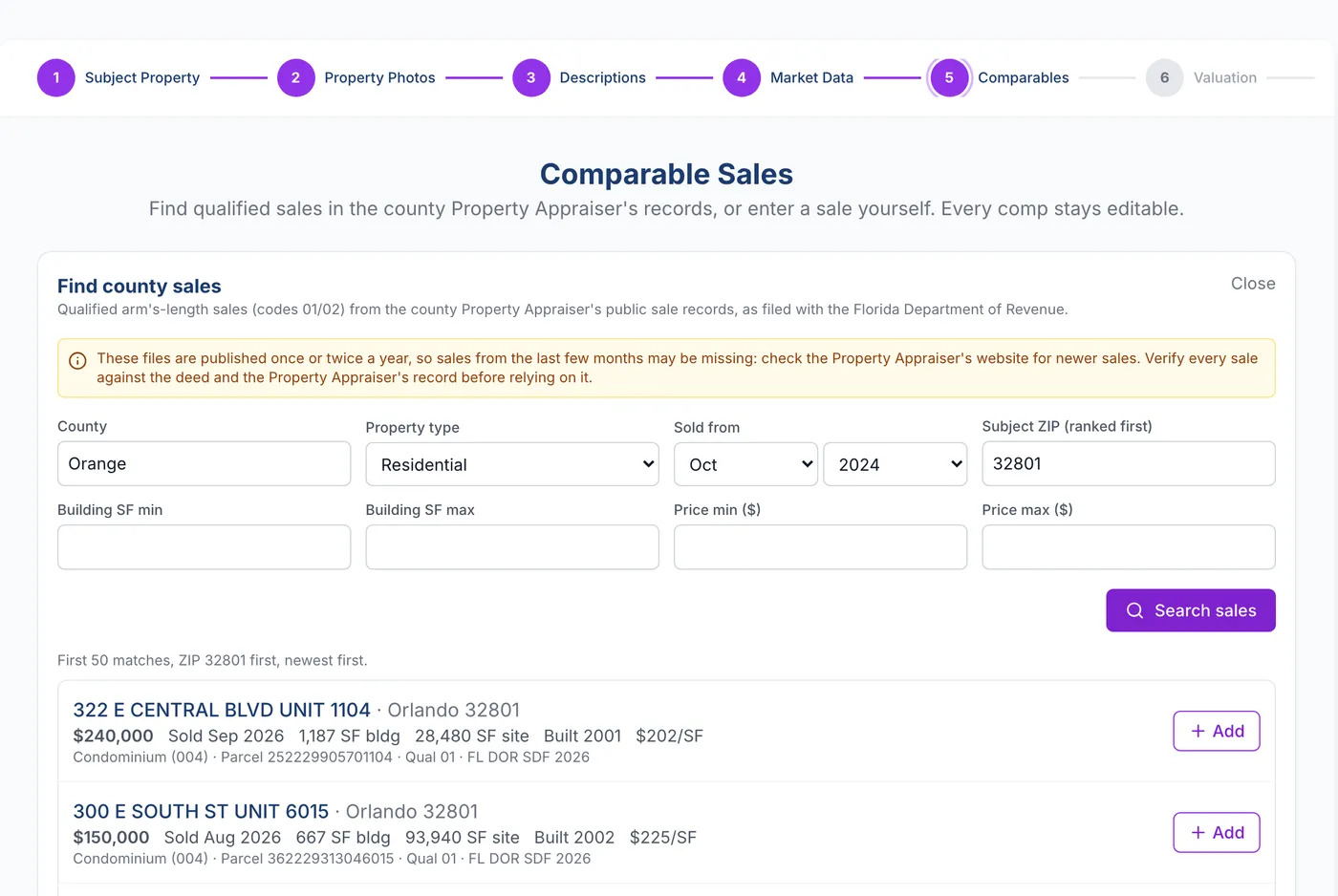This screenshot has width=1338, height=896.
Task: Click the step 4 circle for Market Data
Action: pyautogui.click(x=742, y=77)
